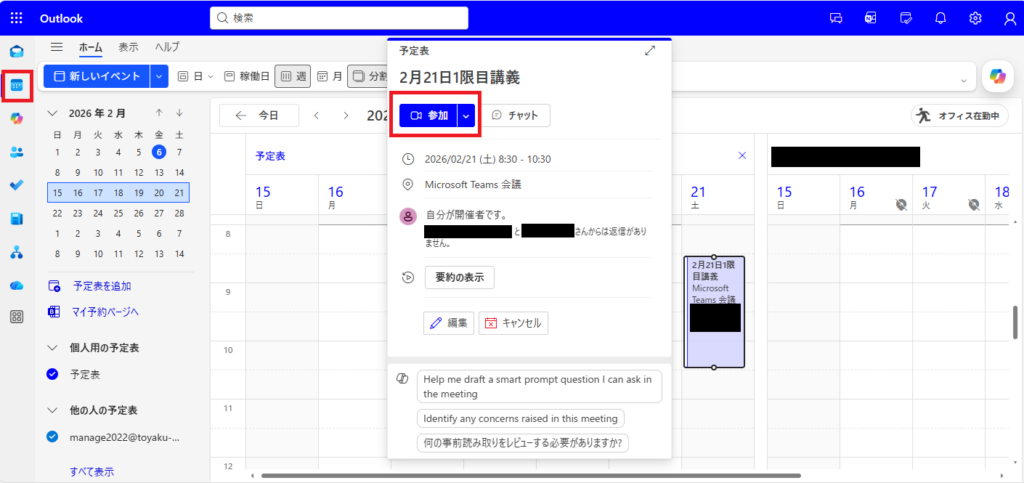Screen dimensions: 1024x483
Task: Click the search box at the top
Action: pyautogui.click(x=338, y=18)
